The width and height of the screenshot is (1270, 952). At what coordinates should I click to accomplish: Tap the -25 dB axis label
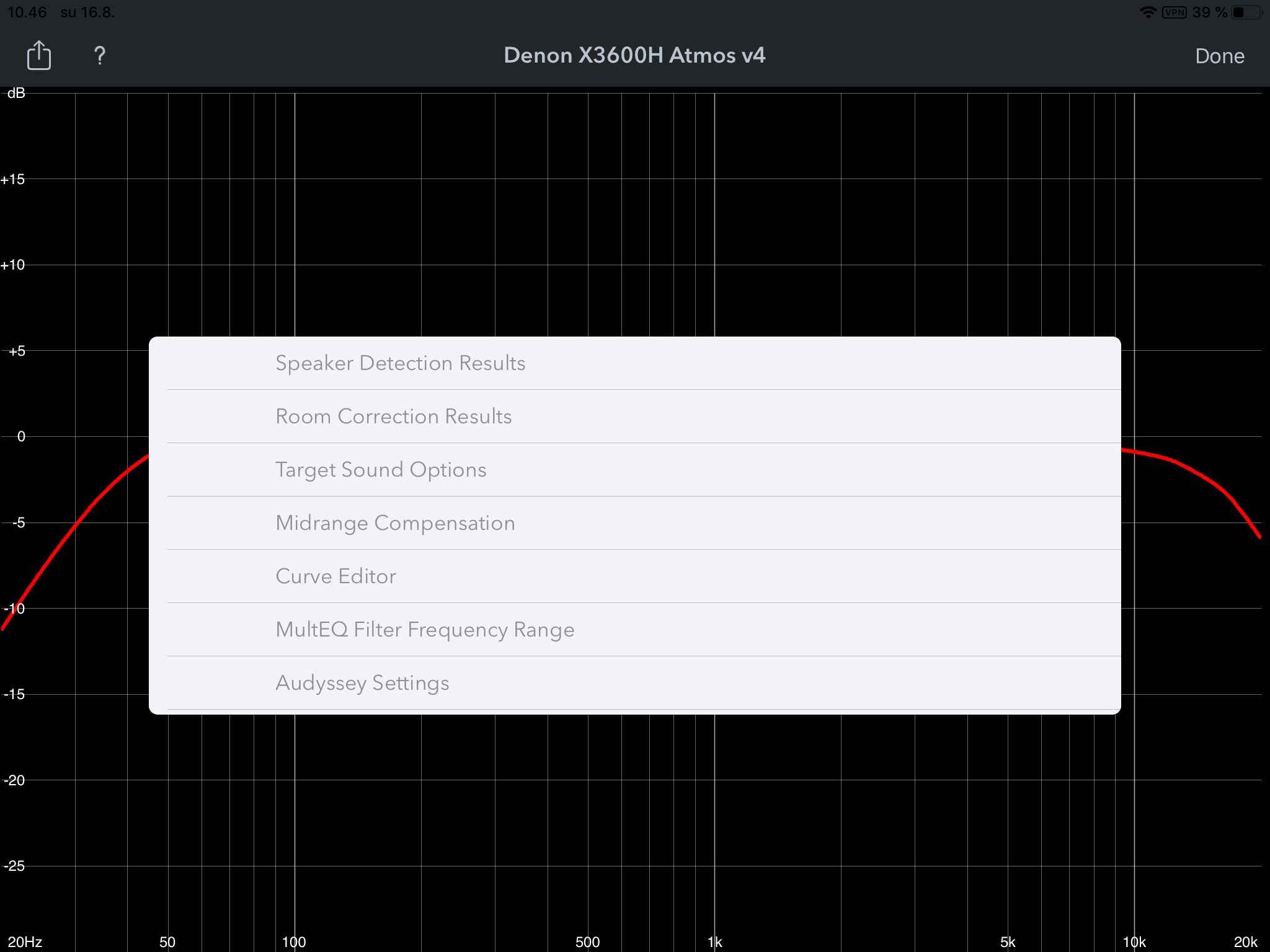[x=14, y=866]
